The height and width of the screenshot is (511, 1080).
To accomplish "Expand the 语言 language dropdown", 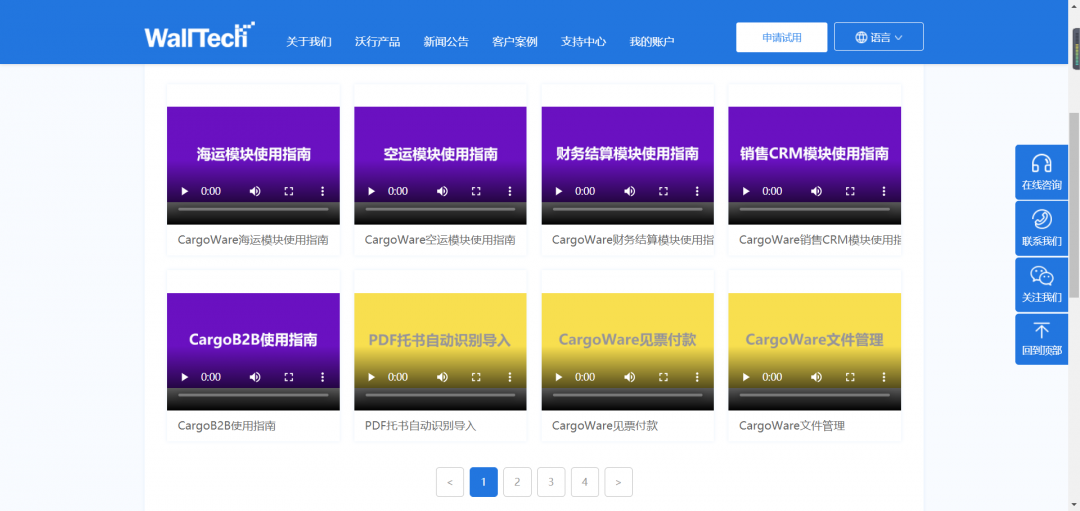I will coord(879,37).
